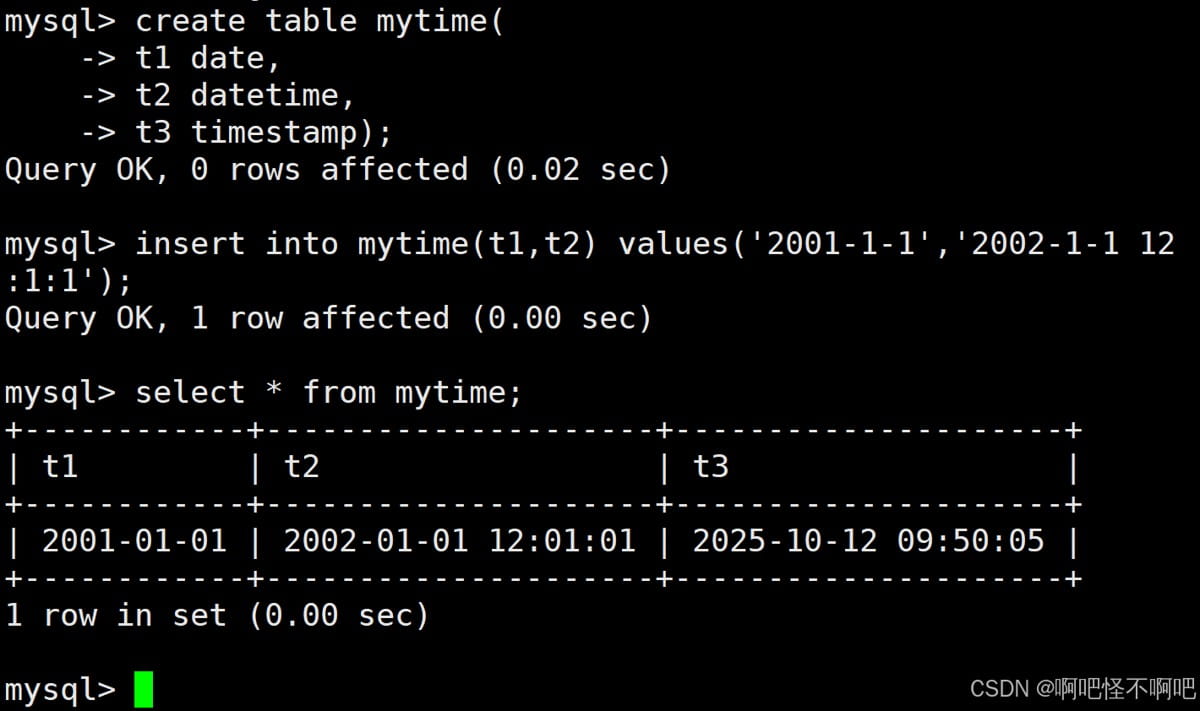
Task: Click the '(0.02 sec)' timing text
Action: pyautogui.click(x=580, y=169)
